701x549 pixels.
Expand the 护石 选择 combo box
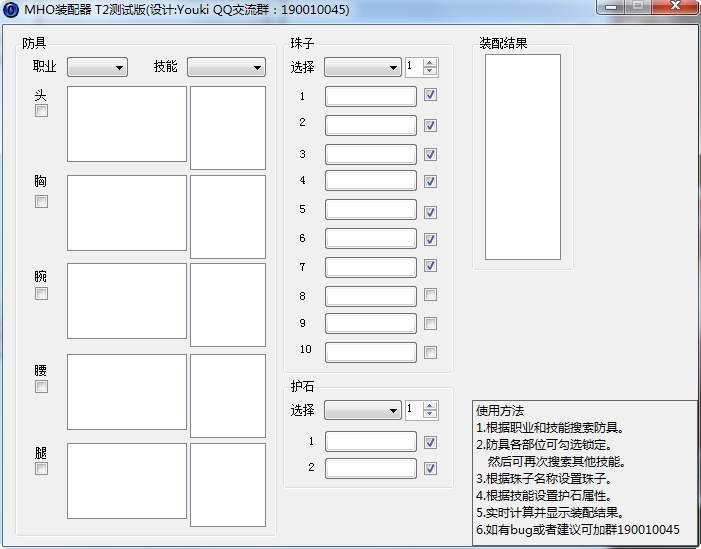[x=362, y=411]
